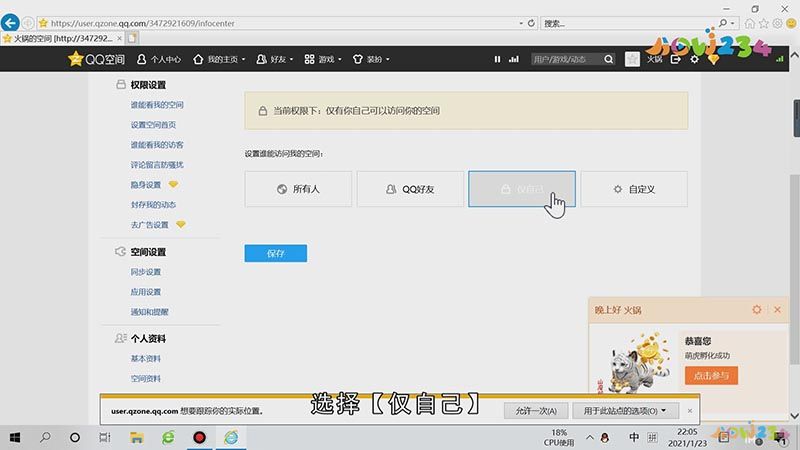
Task: Open the browser home icon
Action: click(x=749, y=23)
